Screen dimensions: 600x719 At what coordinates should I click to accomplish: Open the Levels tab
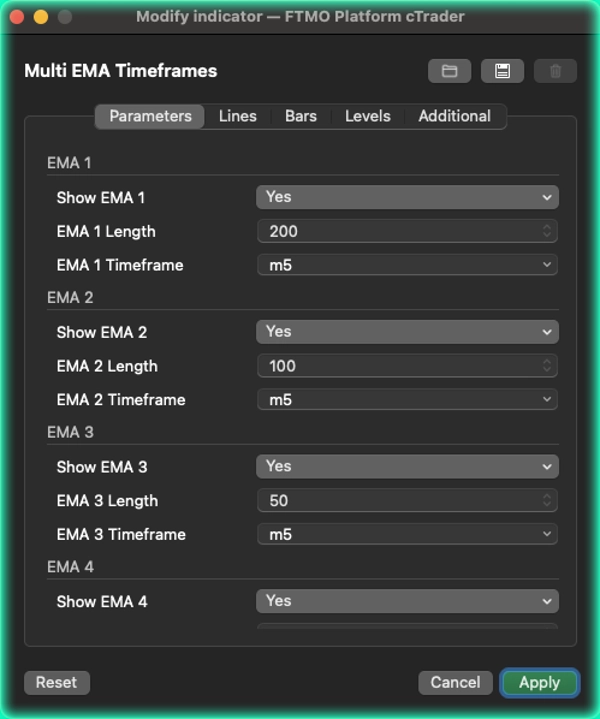point(368,116)
